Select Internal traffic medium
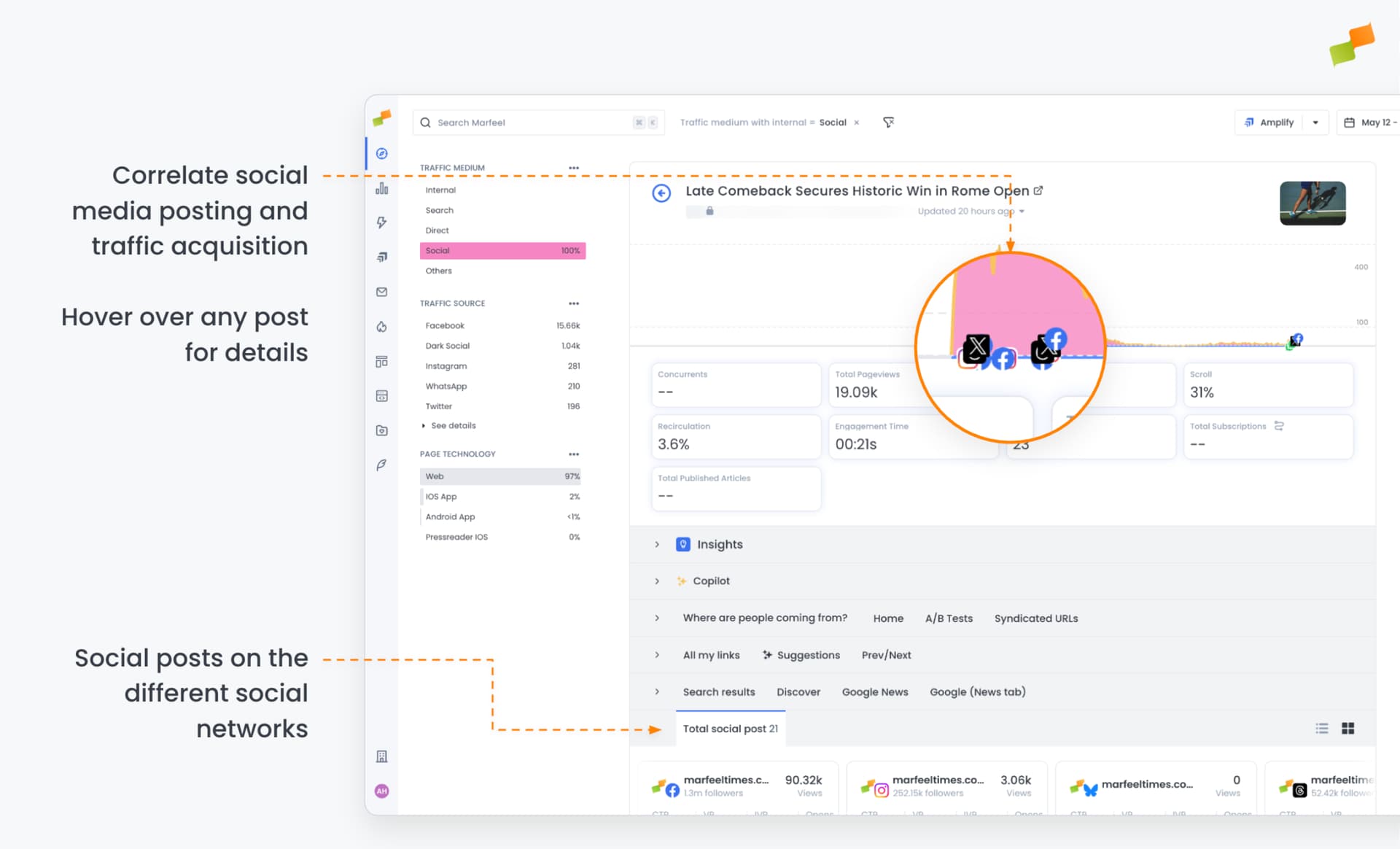This screenshot has width=1400, height=849. pos(502,190)
